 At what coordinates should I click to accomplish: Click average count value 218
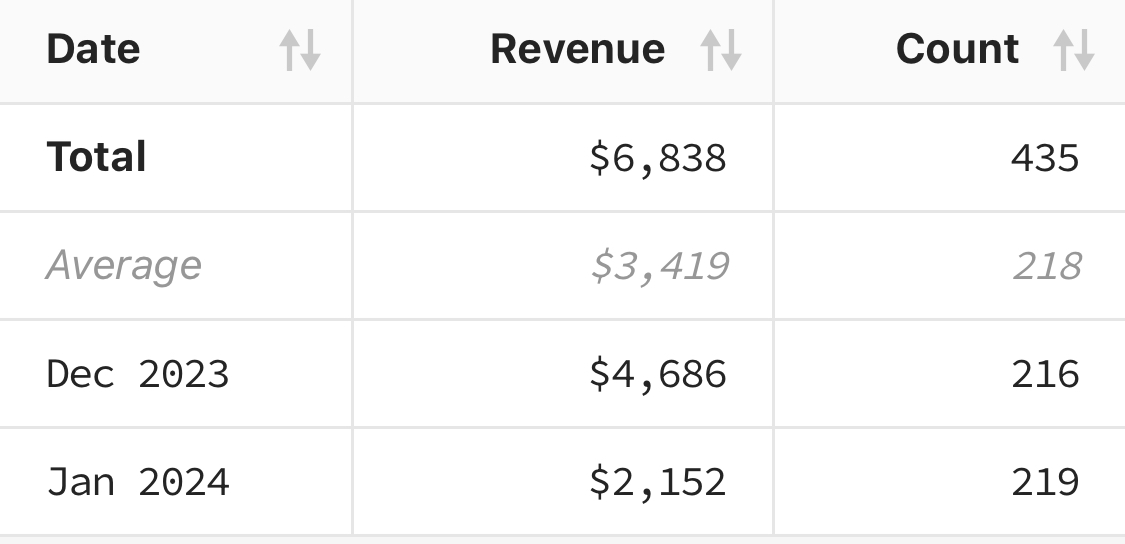point(1045,266)
